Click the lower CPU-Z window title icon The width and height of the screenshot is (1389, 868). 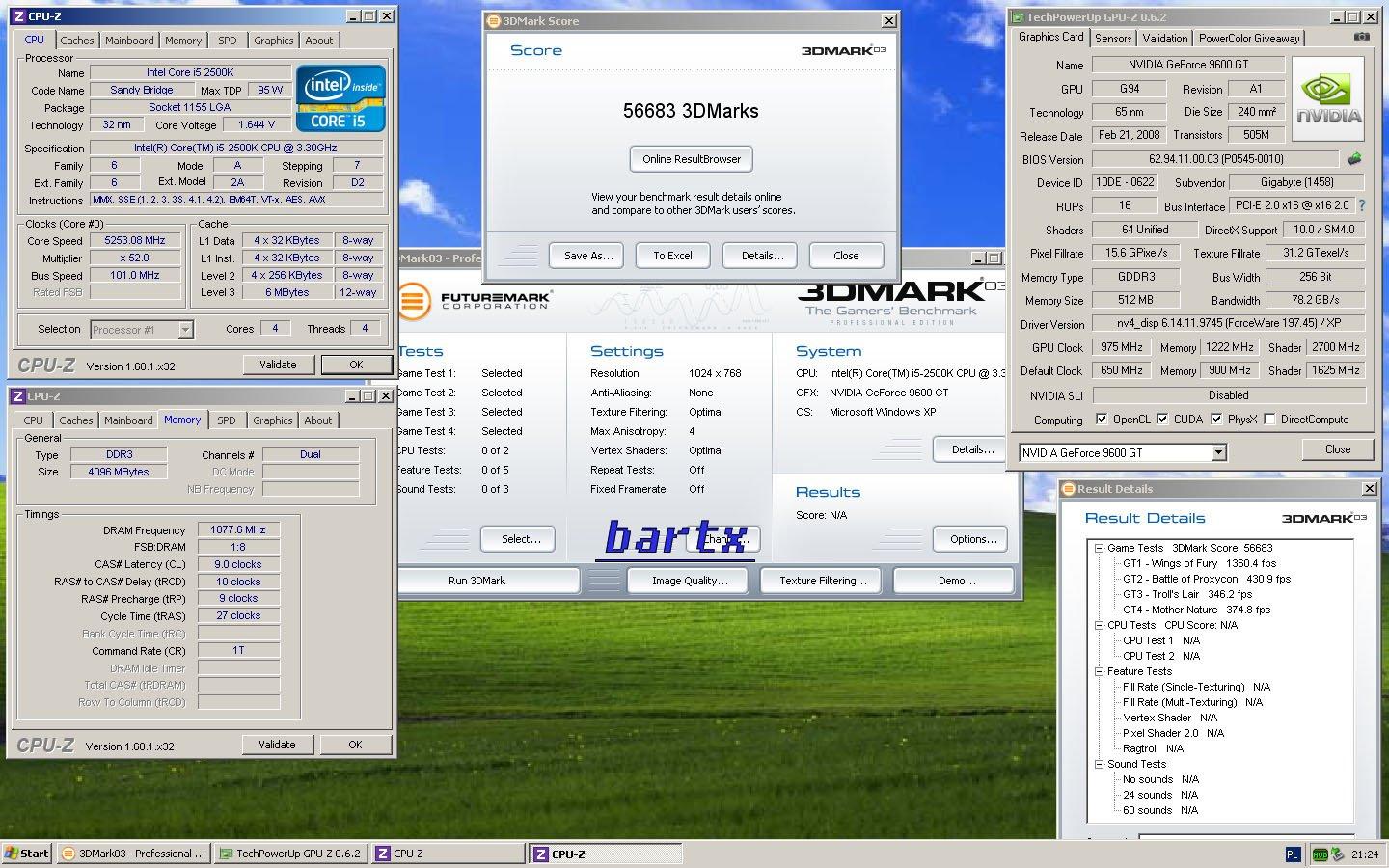pos(17,396)
